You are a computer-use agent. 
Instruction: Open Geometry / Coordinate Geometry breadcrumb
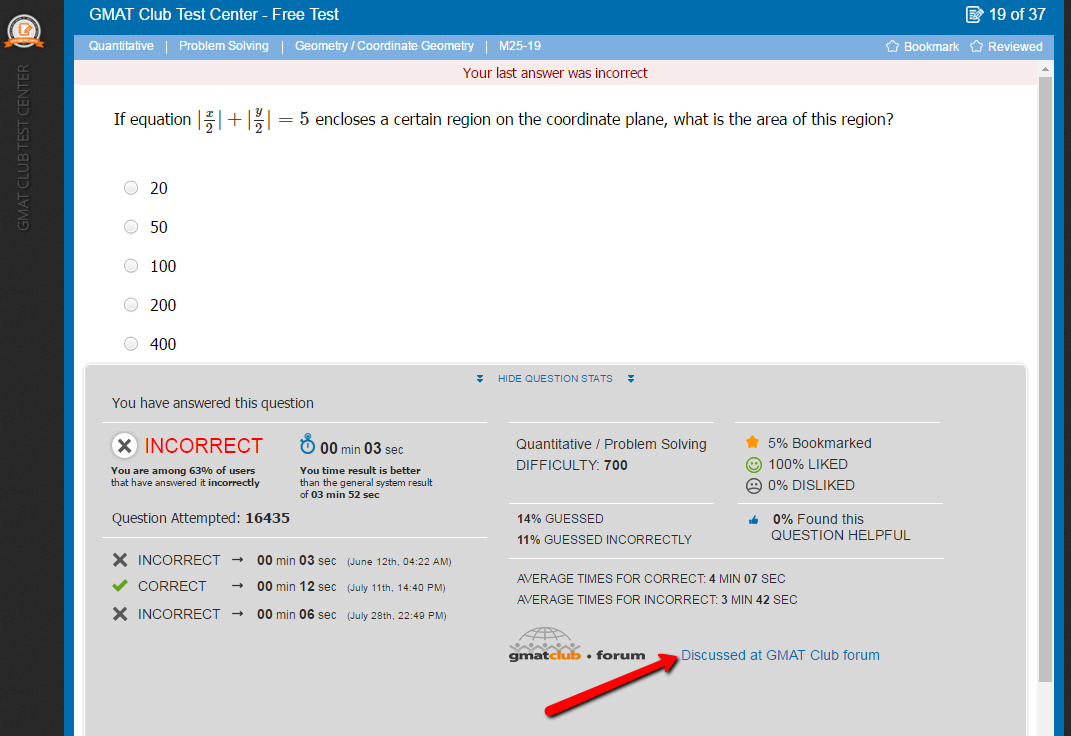(384, 46)
